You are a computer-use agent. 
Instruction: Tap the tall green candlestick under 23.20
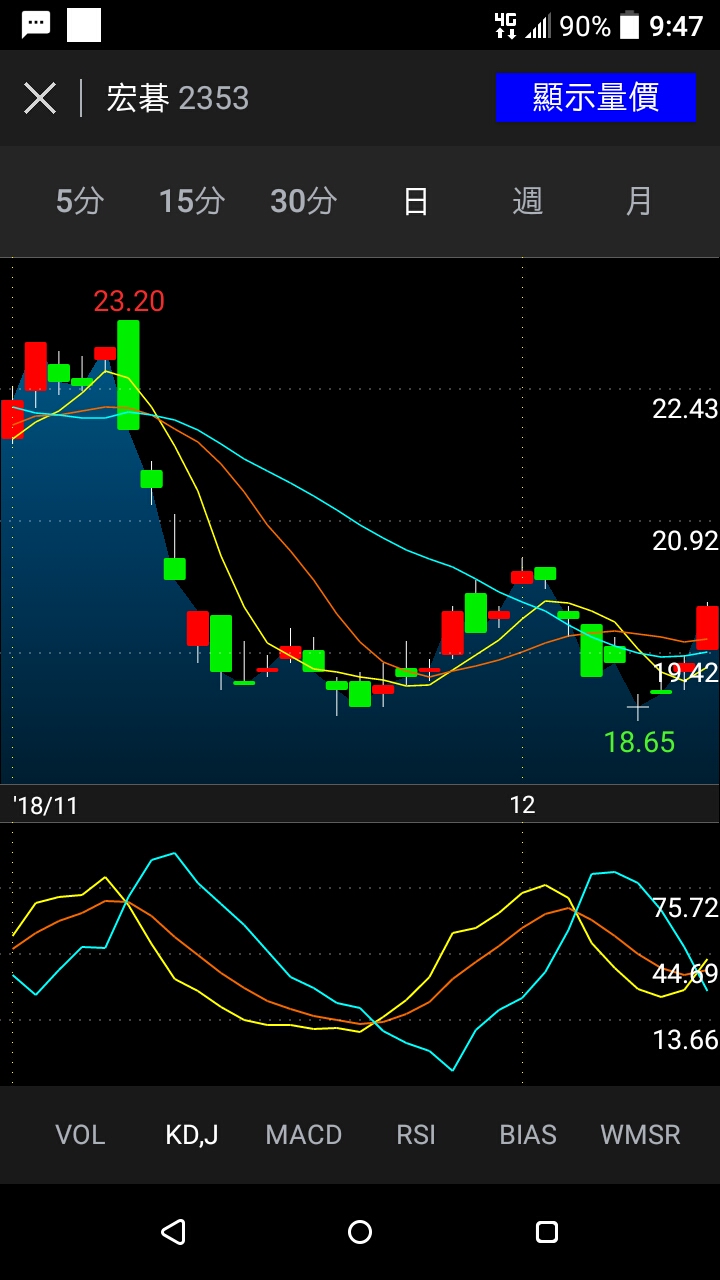click(x=128, y=375)
